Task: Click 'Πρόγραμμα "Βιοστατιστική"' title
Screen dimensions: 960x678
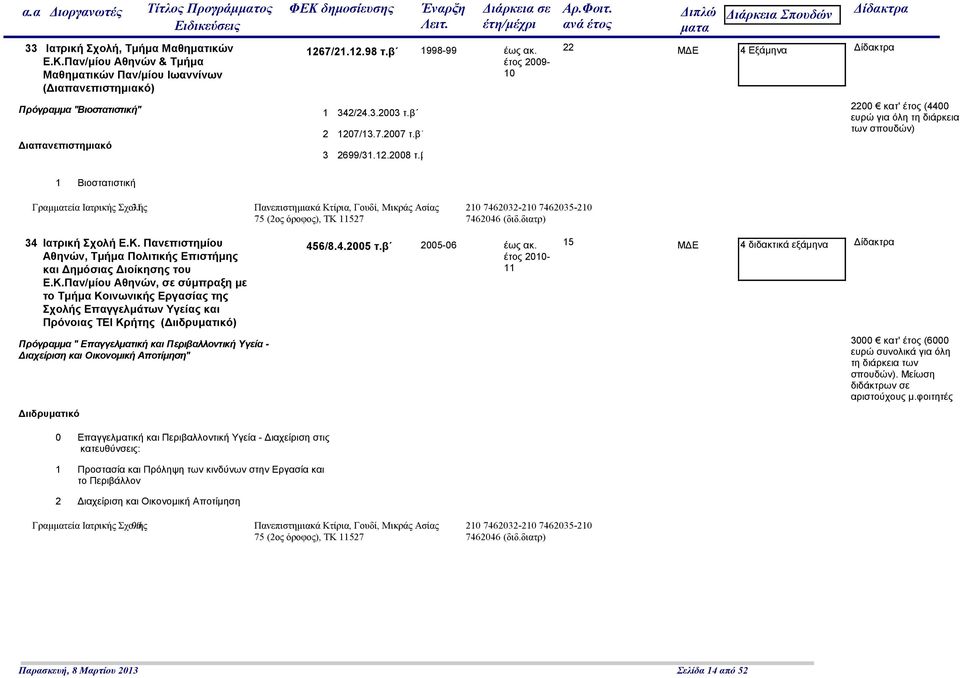Action: pyautogui.click(x=80, y=110)
